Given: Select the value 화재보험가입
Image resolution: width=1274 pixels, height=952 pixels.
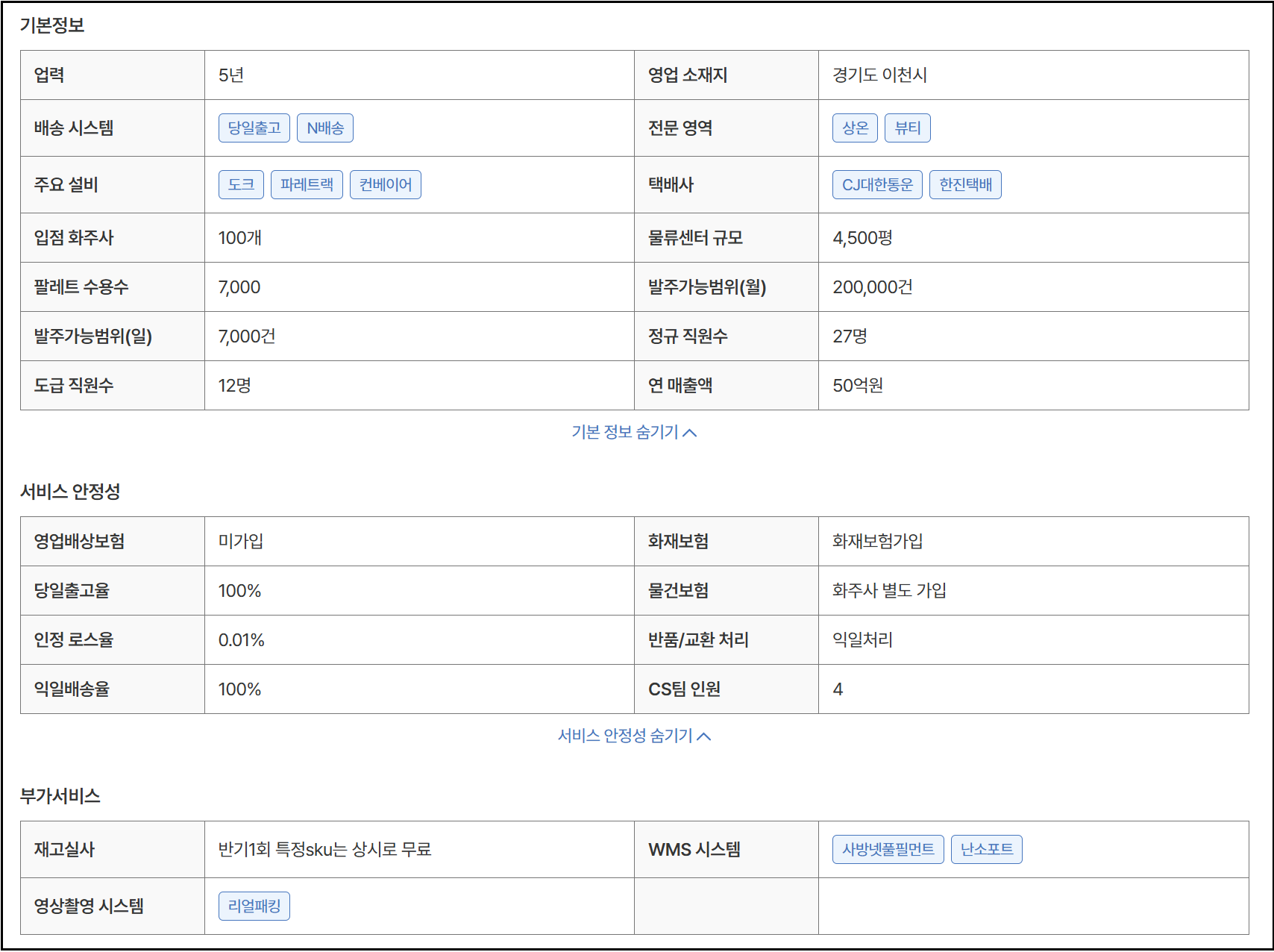Looking at the screenshot, I should [x=878, y=542].
